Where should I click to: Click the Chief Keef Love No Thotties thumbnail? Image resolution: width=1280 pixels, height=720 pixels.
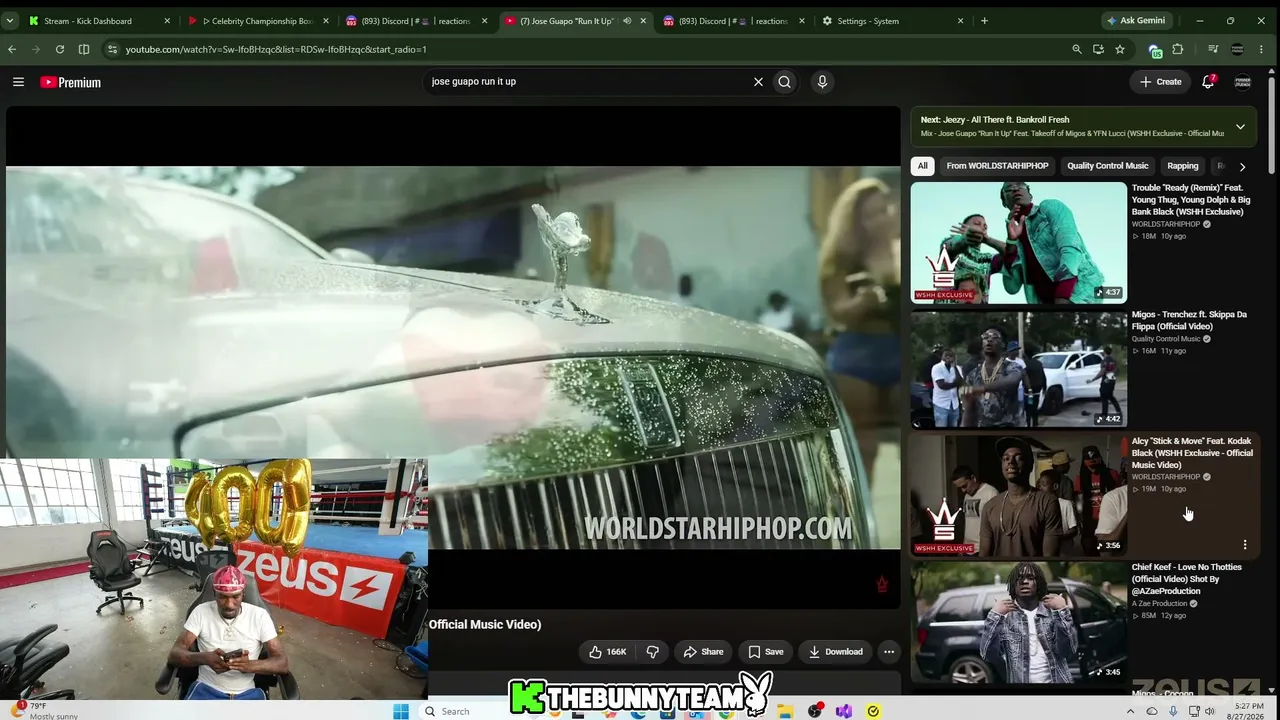coord(1018,622)
